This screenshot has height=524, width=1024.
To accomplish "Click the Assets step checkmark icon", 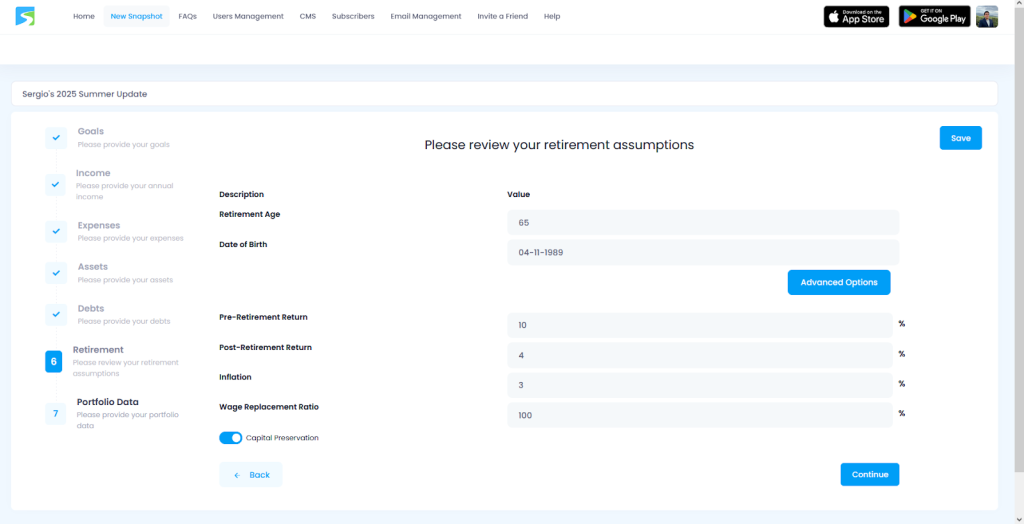I will (x=56, y=273).
